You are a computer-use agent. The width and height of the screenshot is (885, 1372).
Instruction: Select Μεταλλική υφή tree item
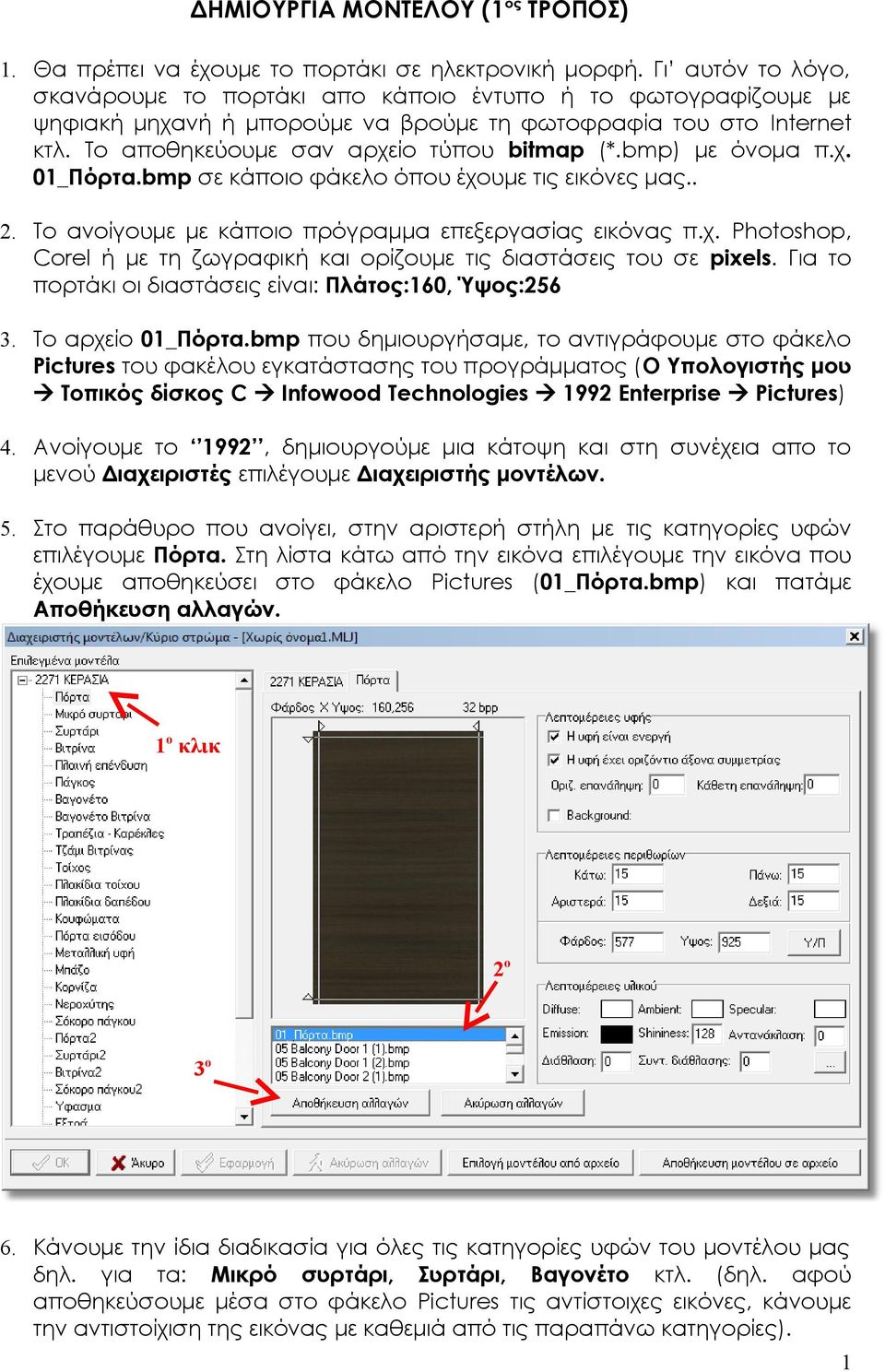[x=94, y=952]
